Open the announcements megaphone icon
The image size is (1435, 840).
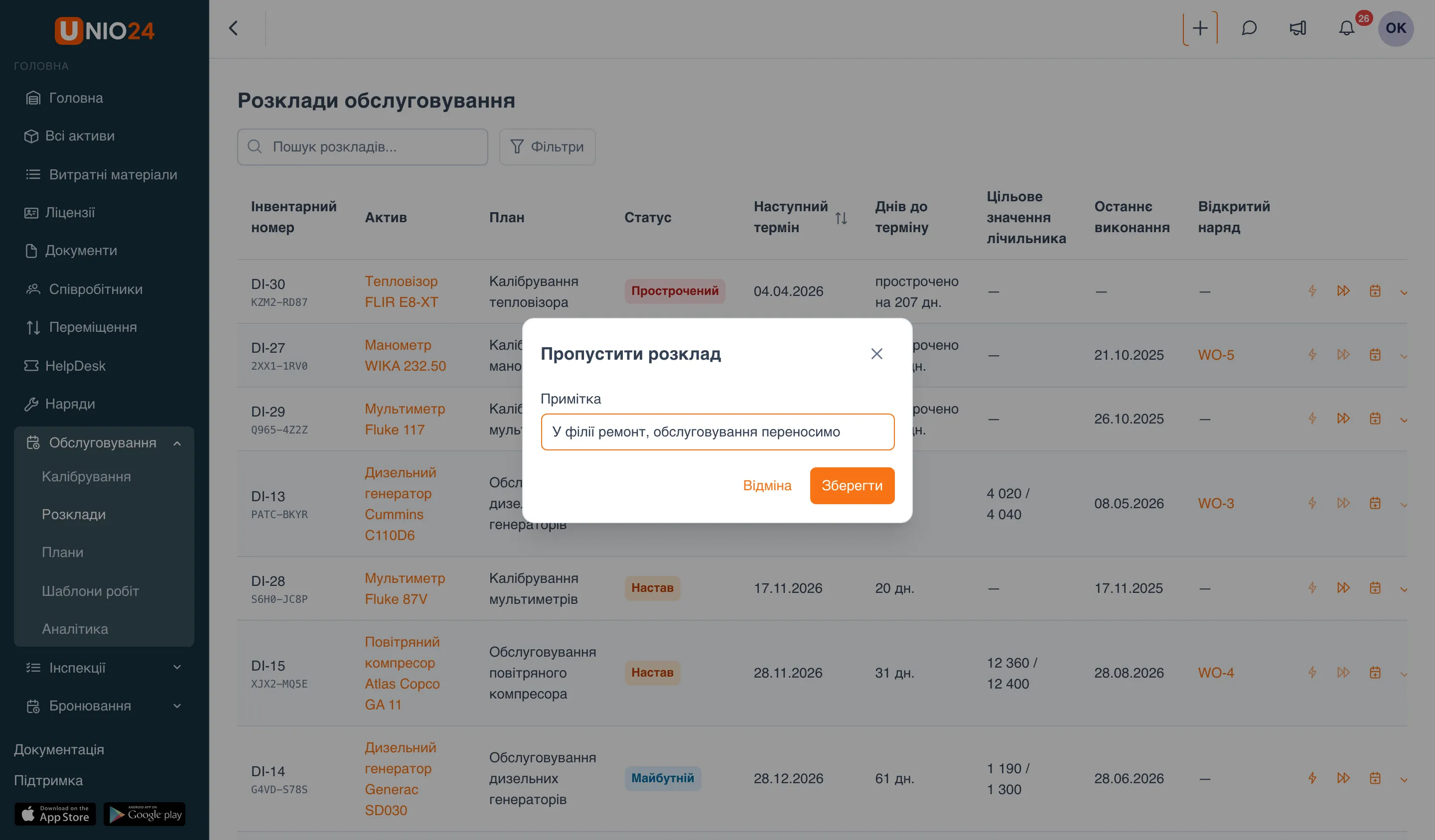[x=1298, y=28]
